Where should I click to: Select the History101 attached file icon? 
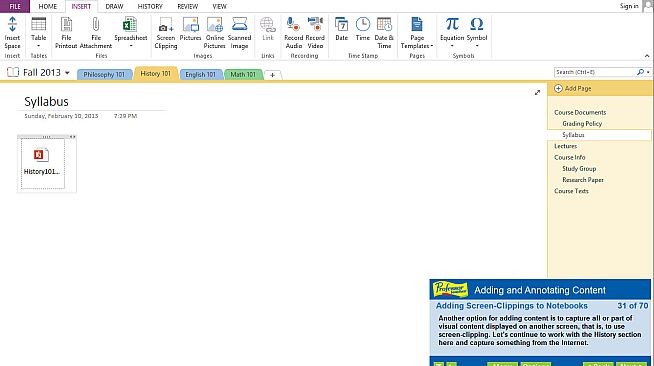coord(41,155)
